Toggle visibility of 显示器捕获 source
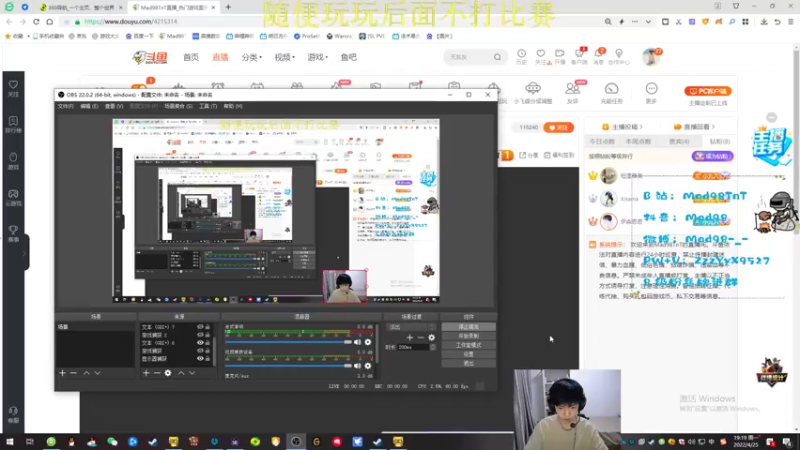The image size is (800, 450). (200, 359)
